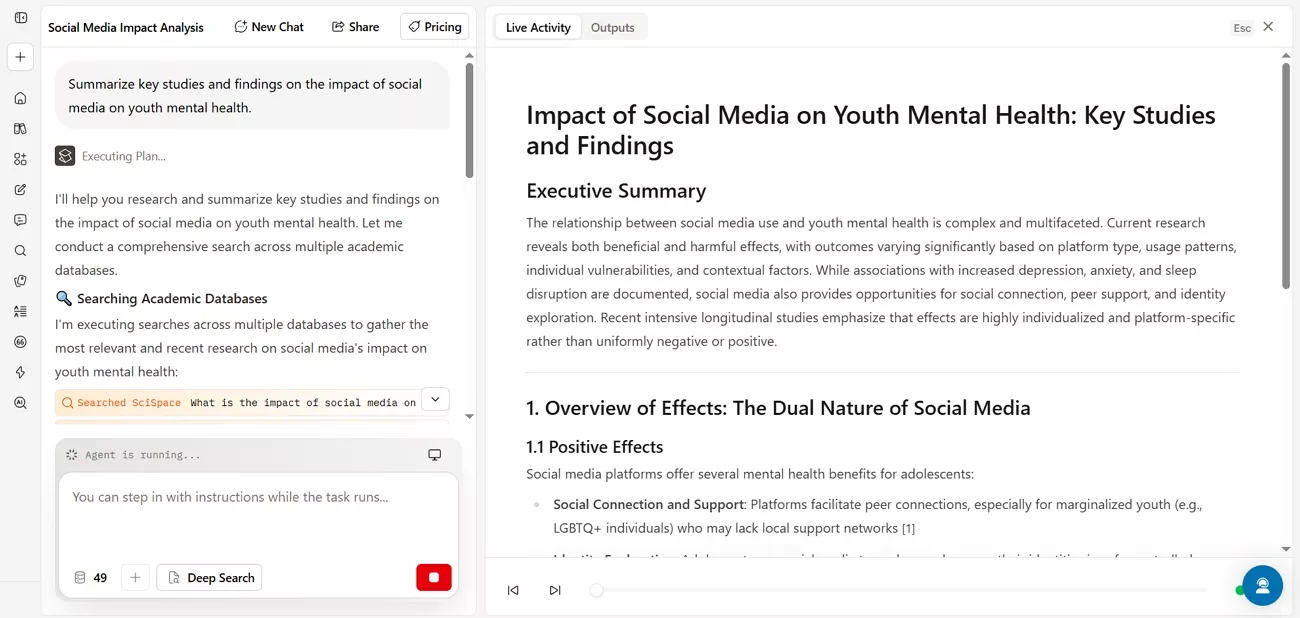Click the plus icon in left sidebar
The image size is (1300, 618).
(20, 57)
